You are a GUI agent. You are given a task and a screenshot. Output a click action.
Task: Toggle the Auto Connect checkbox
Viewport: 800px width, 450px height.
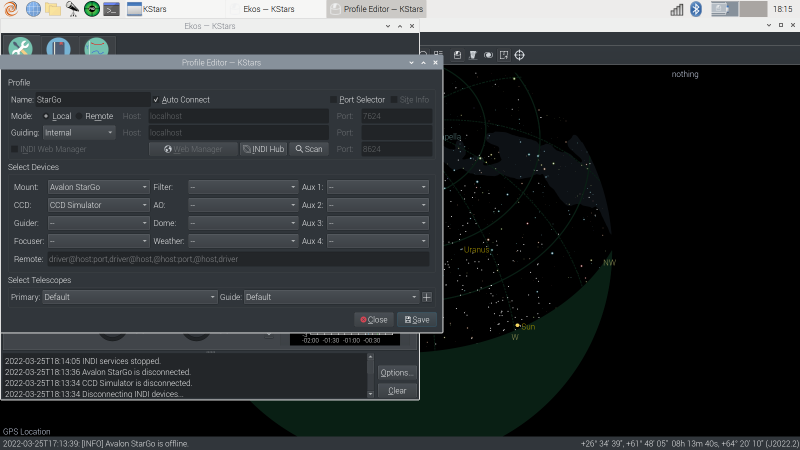pyautogui.click(x=156, y=100)
